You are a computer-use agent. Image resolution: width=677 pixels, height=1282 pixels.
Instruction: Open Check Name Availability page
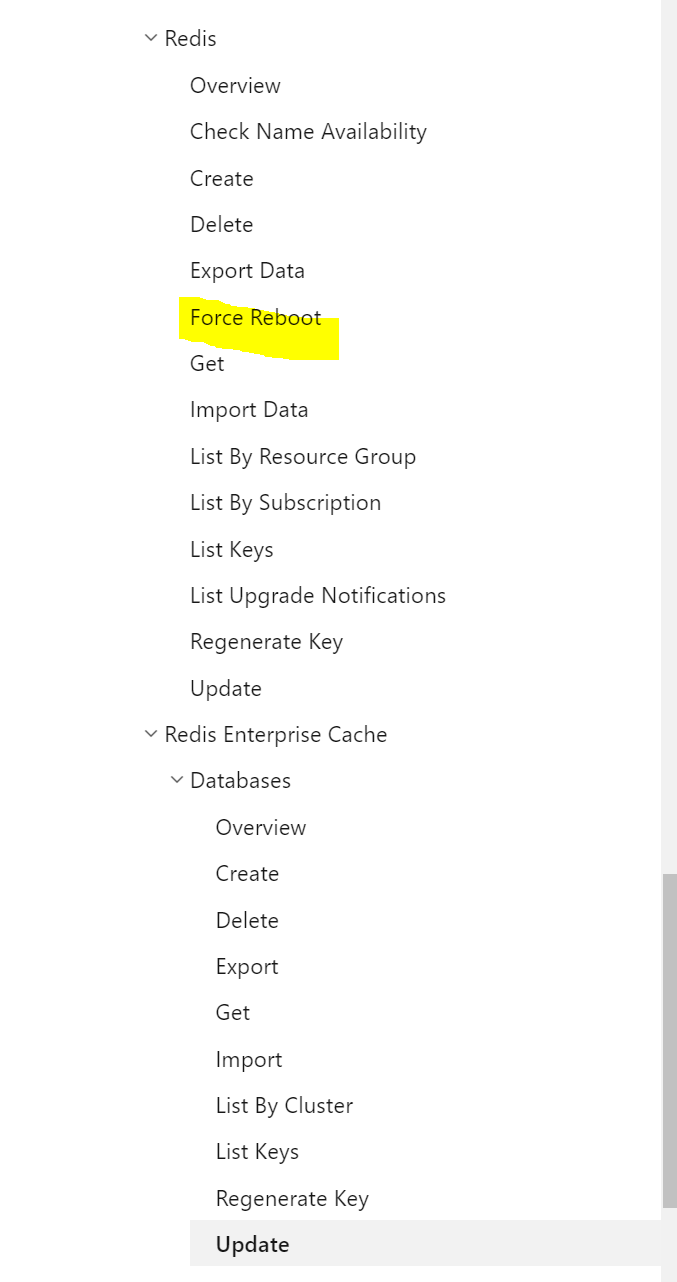(308, 131)
